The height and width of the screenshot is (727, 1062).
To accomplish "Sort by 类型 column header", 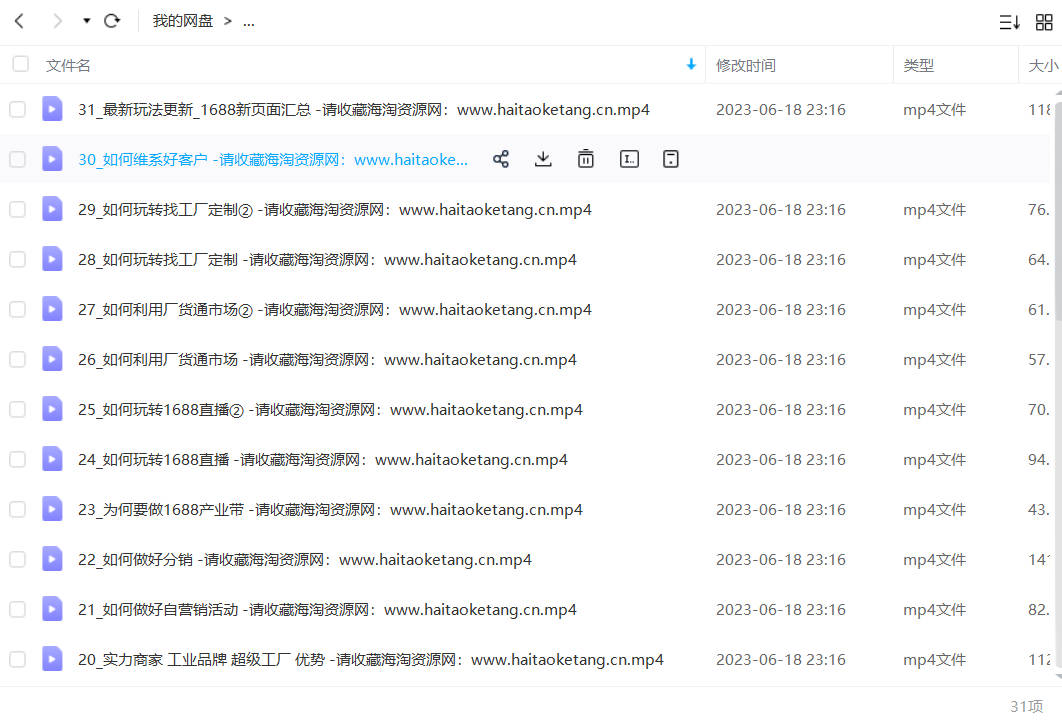I will pos(918,66).
